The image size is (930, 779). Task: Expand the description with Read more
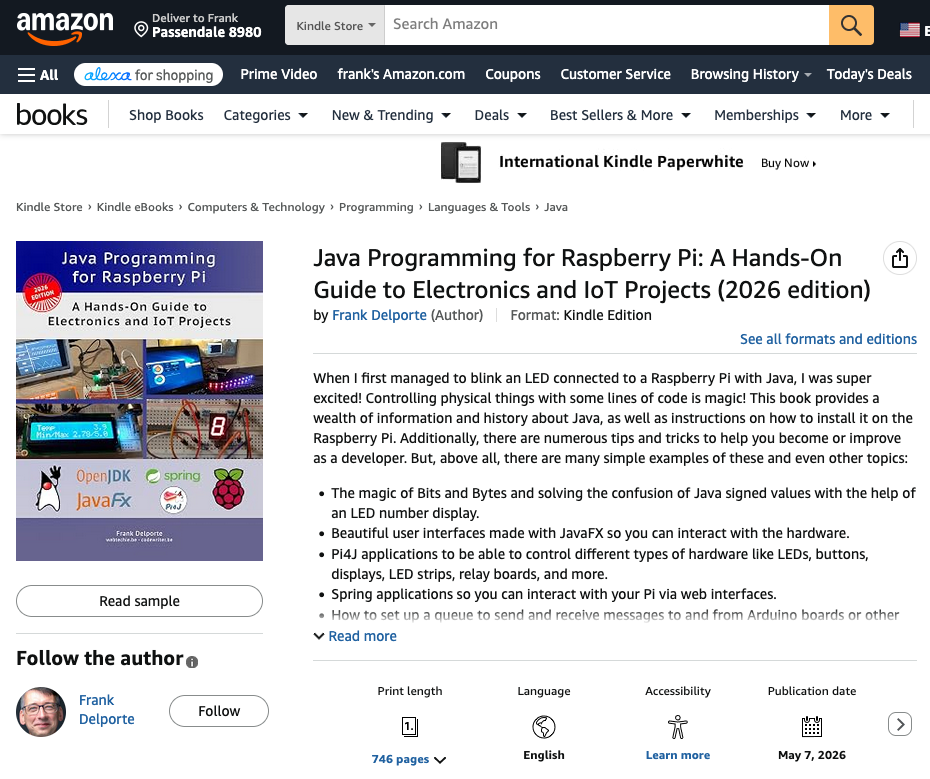[355, 636]
